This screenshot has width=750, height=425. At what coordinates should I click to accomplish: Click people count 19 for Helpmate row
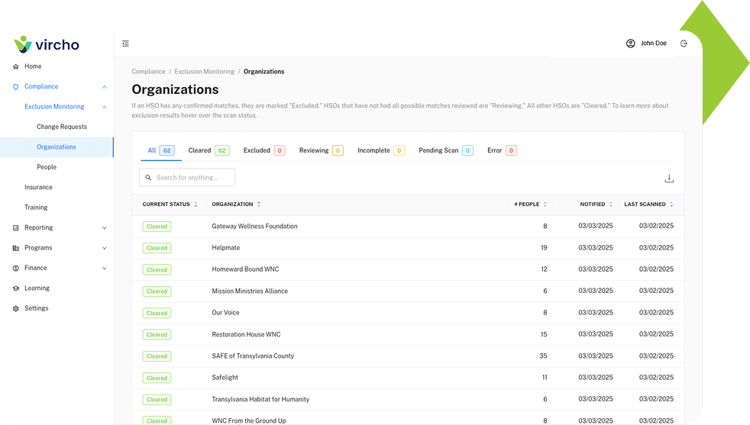(544, 248)
